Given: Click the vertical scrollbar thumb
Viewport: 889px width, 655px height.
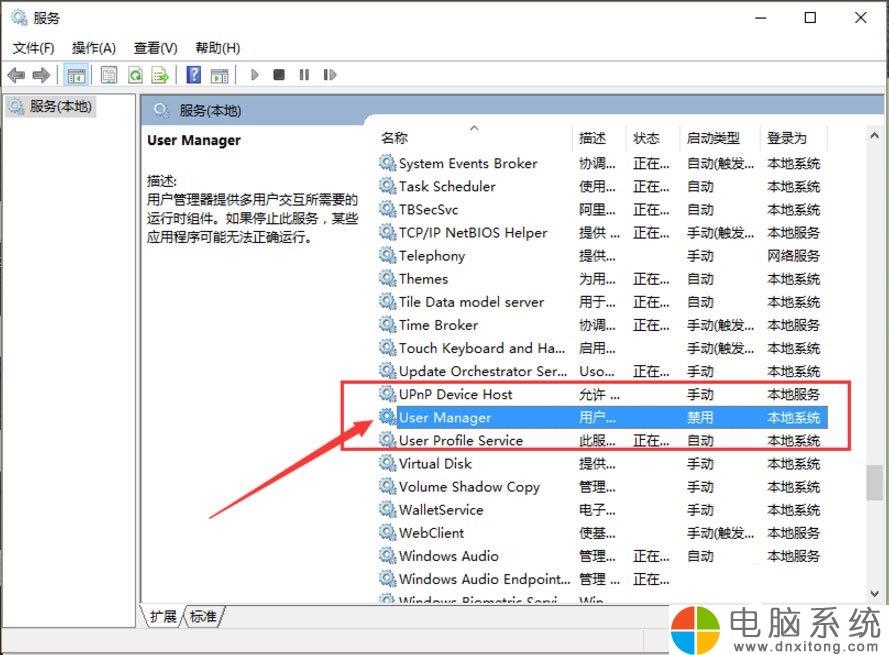Looking at the screenshot, I should point(874,483).
